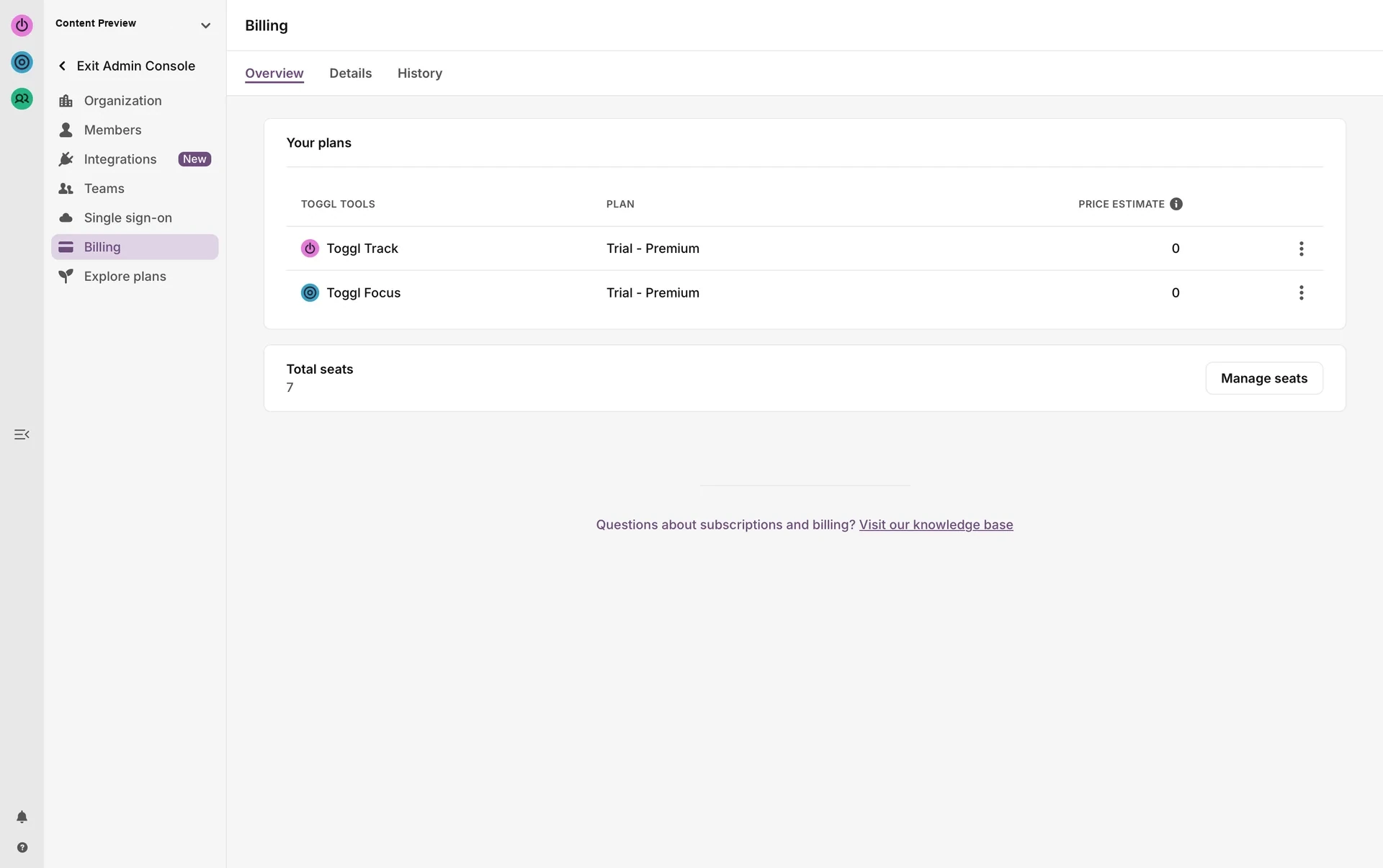Click the PLAN column header
The height and width of the screenshot is (868, 1383).
coord(620,204)
